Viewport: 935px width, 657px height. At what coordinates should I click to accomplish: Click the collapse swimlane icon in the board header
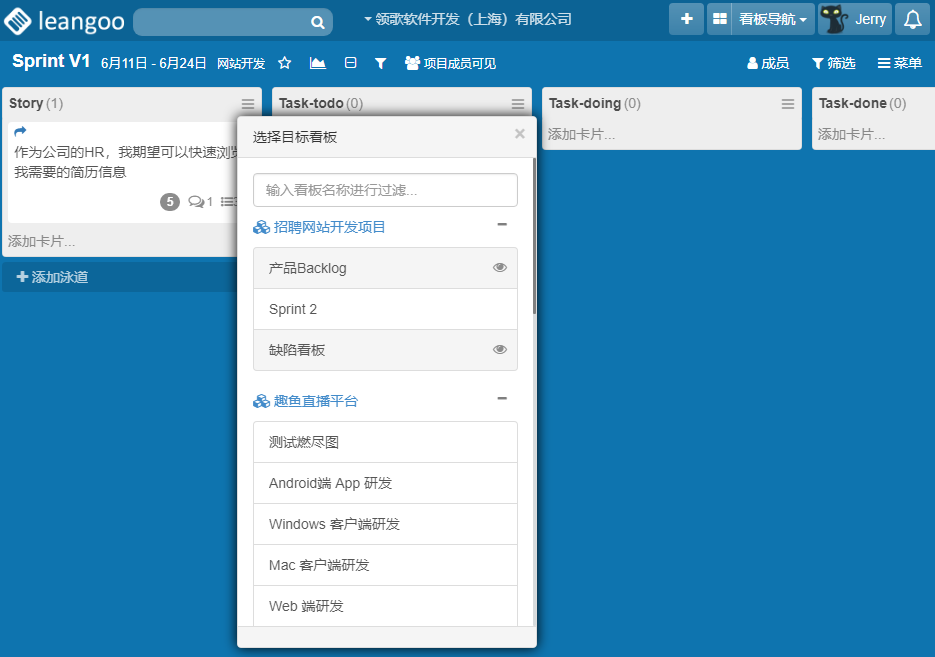pyautogui.click(x=350, y=63)
